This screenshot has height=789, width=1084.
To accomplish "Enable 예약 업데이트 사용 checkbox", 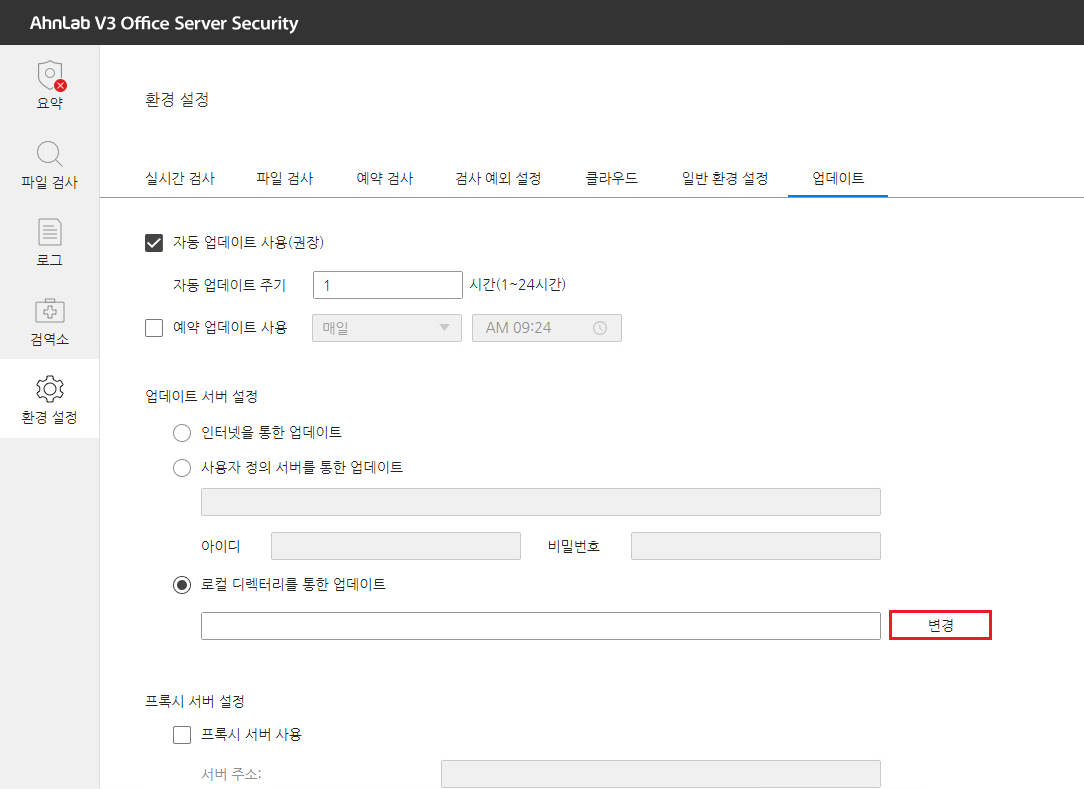I will [x=154, y=328].
